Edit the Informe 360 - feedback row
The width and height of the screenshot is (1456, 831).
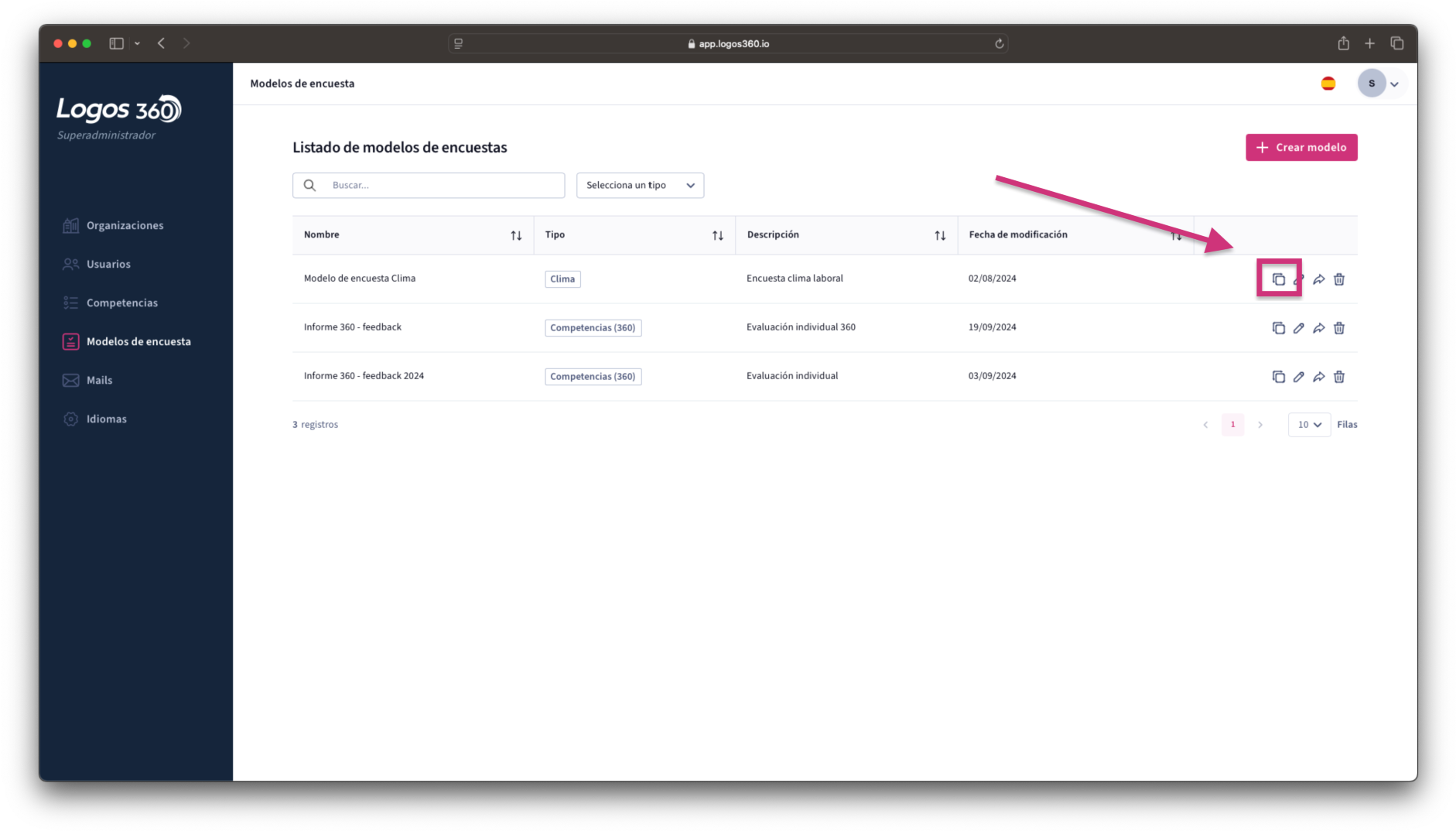pyautogui.click(x=1299, y=328)
